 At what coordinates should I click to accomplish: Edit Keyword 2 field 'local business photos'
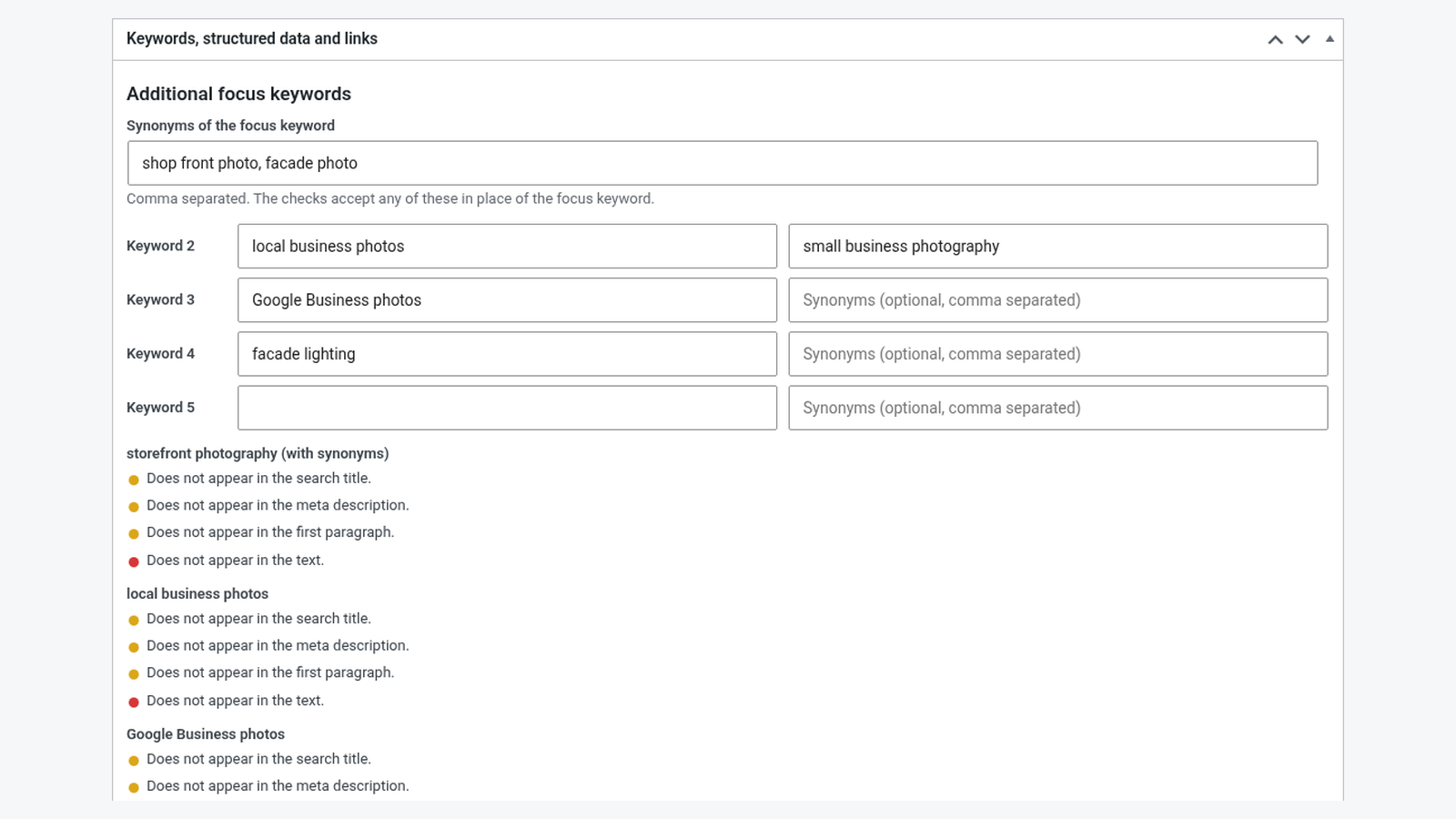click(507, 246)
